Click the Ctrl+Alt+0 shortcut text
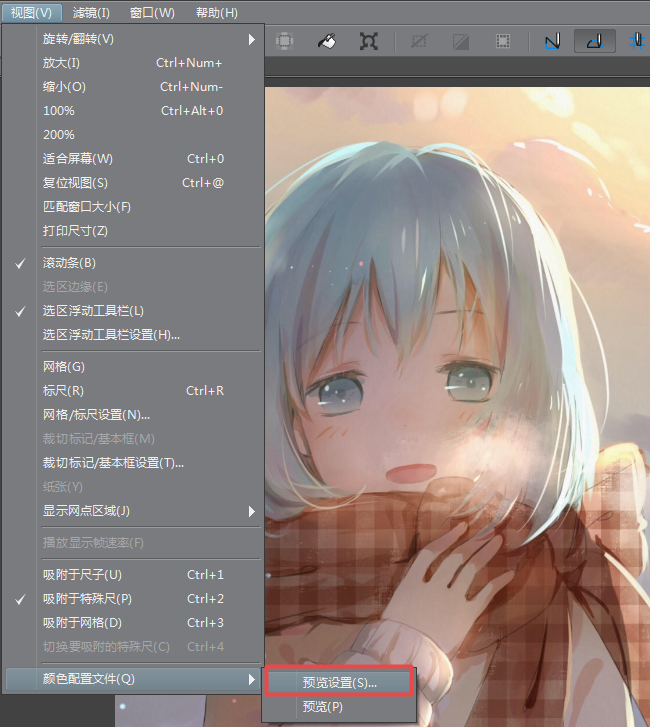This screenshot has width=650, height=727. pos(192,111)
